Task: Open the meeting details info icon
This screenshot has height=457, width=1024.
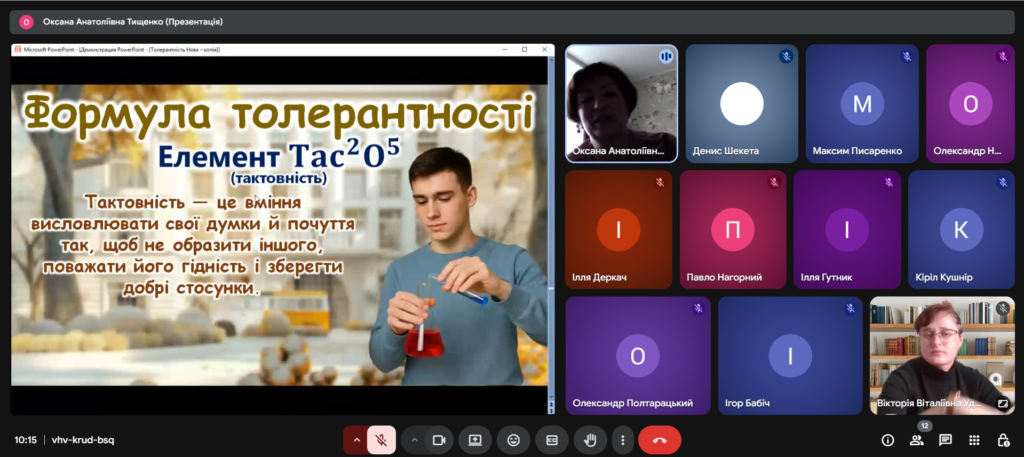Action: (x=887, y=440)
